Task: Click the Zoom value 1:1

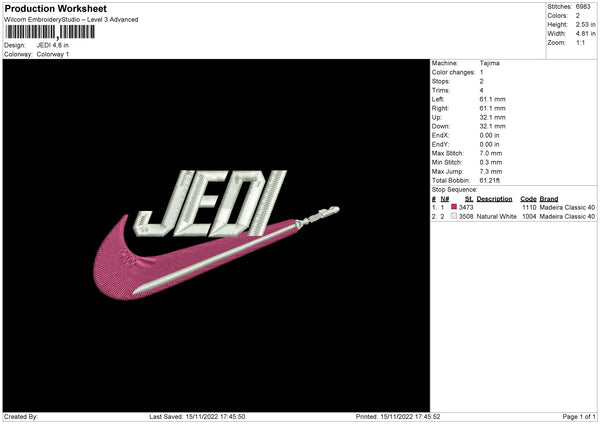Action: coord(580,42)
